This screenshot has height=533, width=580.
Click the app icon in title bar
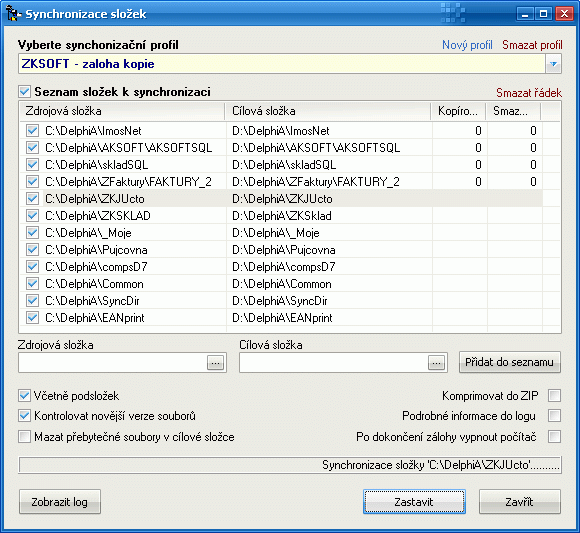13,13
